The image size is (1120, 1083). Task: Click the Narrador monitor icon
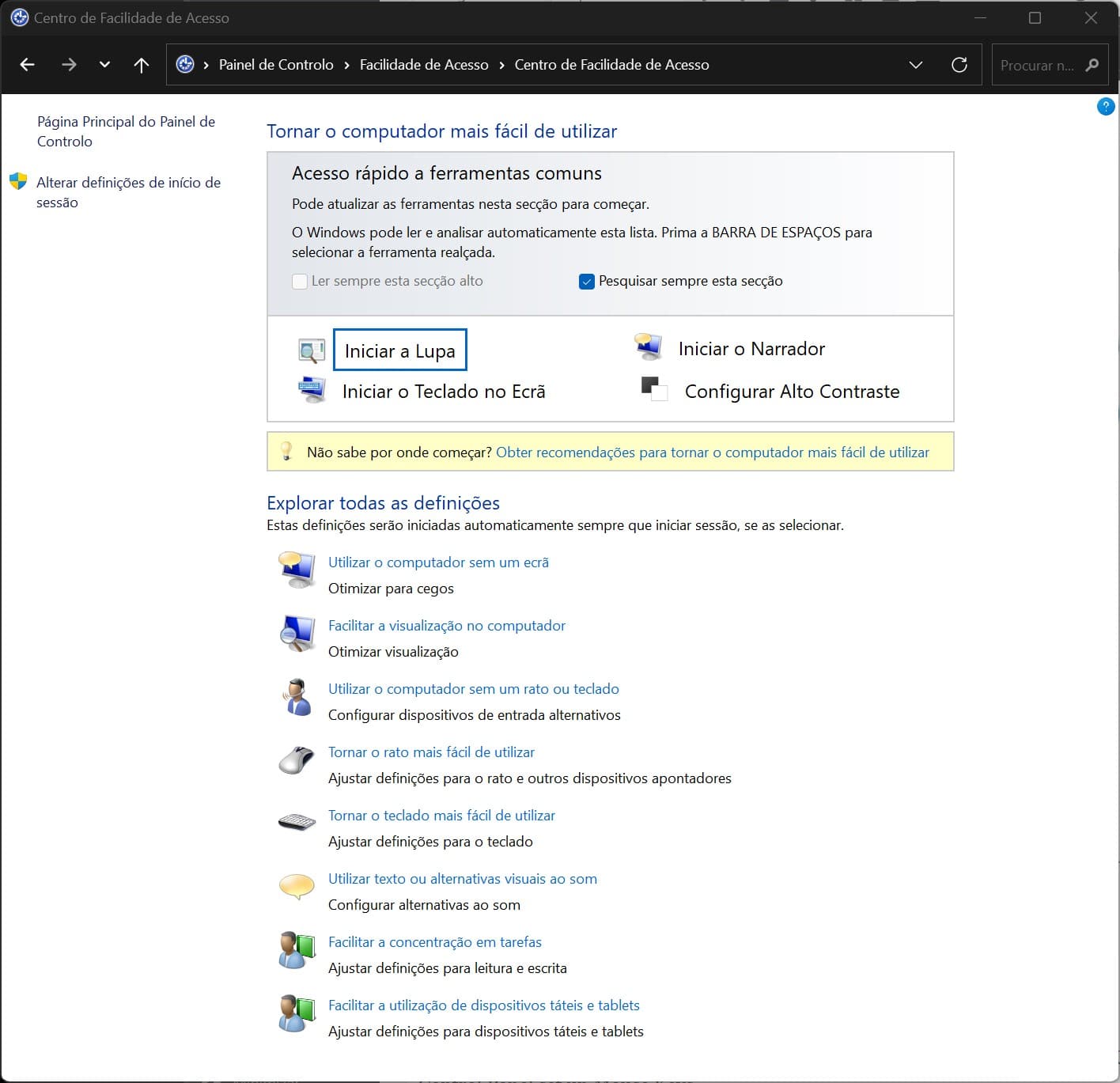click(649, 347)
